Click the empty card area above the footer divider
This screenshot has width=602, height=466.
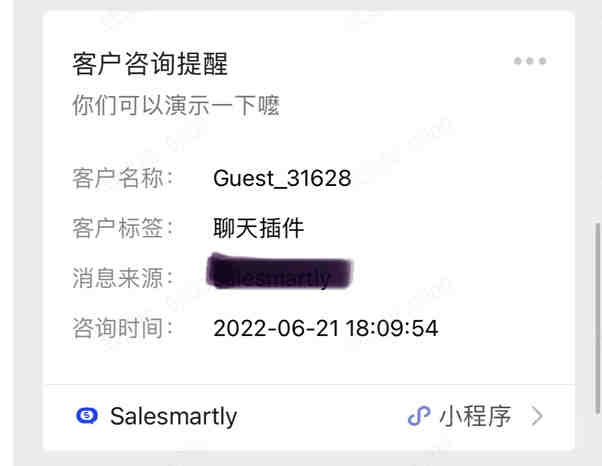click(x=309, y=363)
